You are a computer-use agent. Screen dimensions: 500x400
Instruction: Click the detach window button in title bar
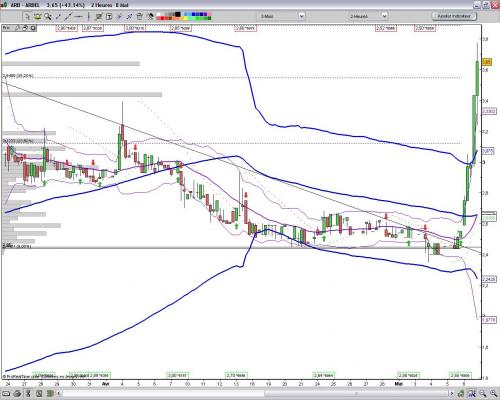(485, 5)
